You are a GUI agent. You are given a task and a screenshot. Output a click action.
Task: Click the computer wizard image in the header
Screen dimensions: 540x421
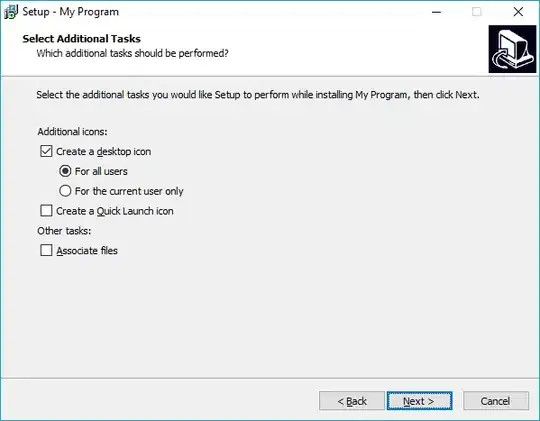coord(512,49)
